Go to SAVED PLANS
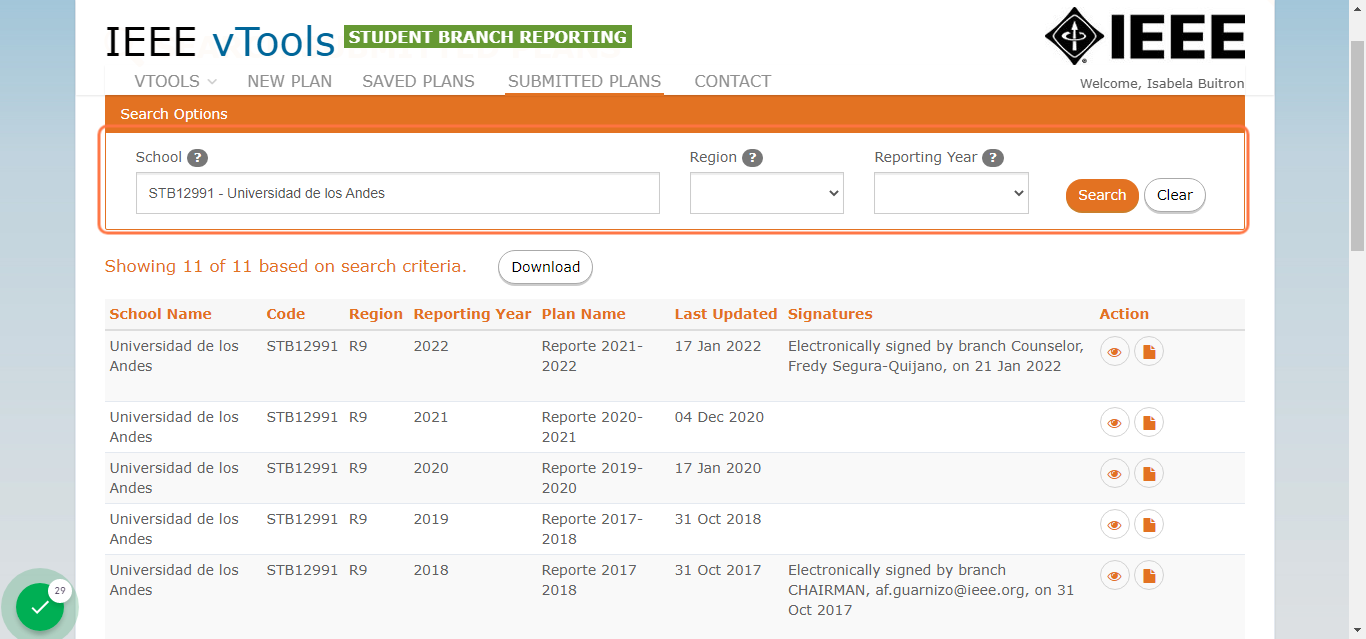Screen dimensions: 1366x639 click(418, 81)
